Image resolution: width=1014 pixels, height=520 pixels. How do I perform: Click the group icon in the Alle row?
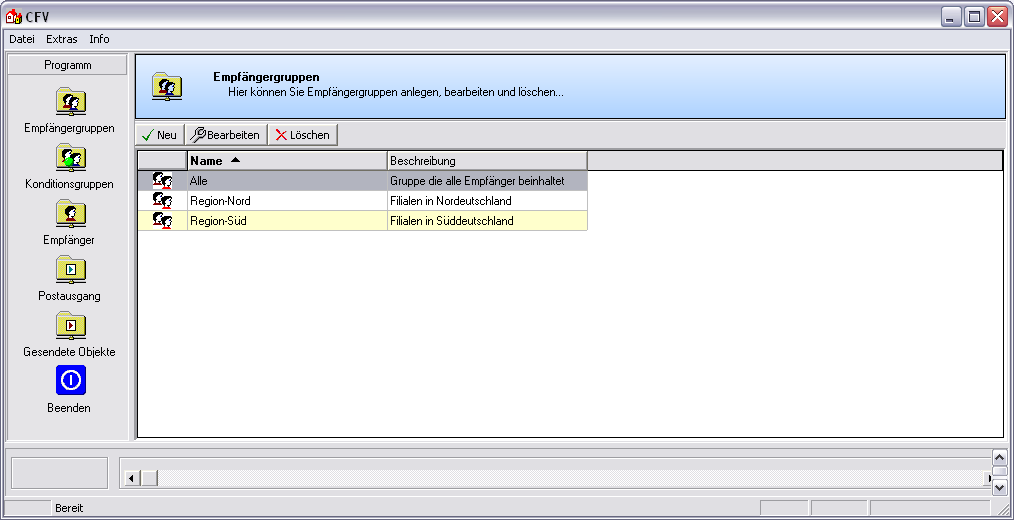pyautogui.click(x=162, y=181)
